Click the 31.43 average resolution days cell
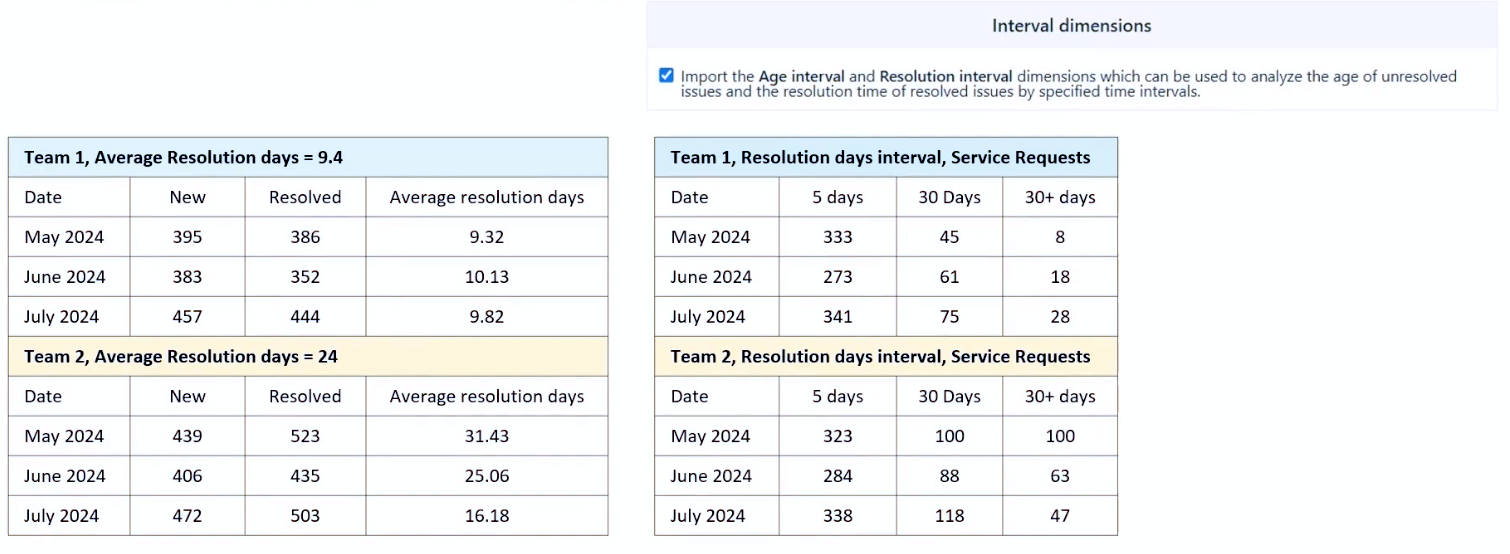 click(x=487, y=436)
